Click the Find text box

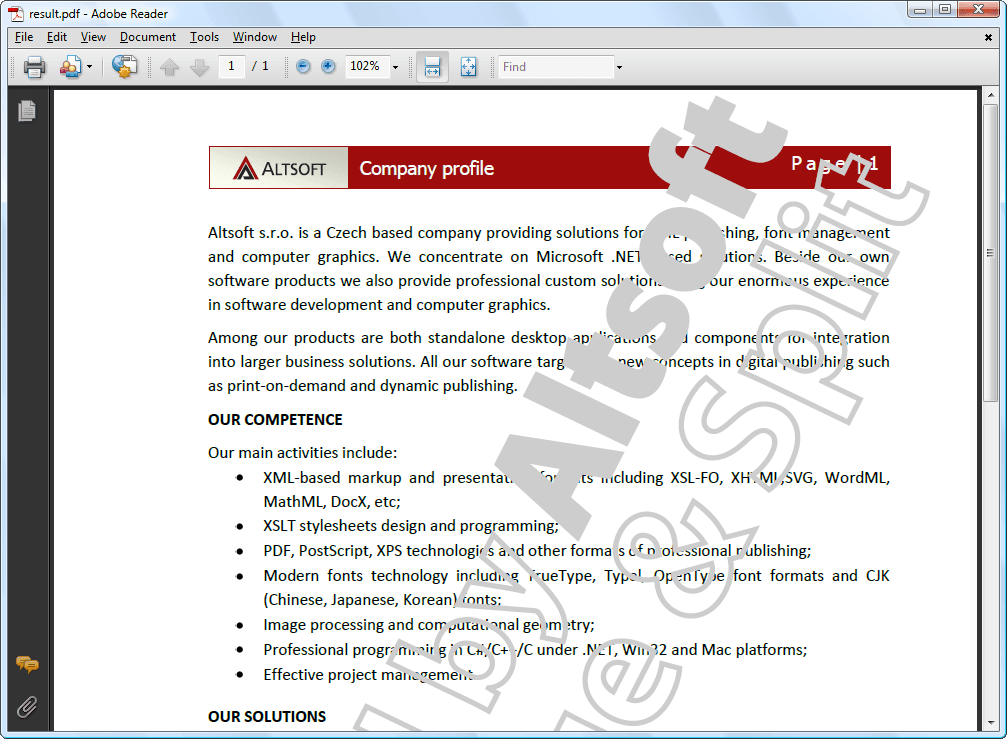[556, 67]
